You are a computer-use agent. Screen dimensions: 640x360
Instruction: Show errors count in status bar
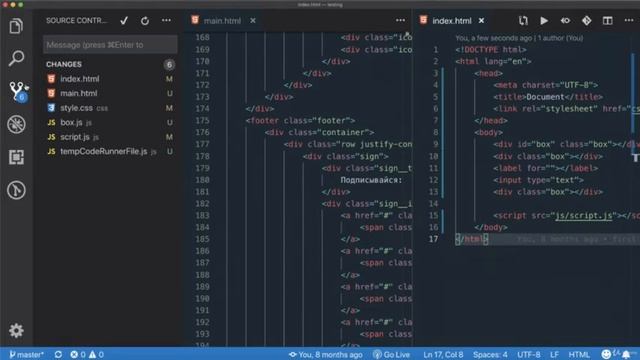pyautogui.click(x=78, y=354)
